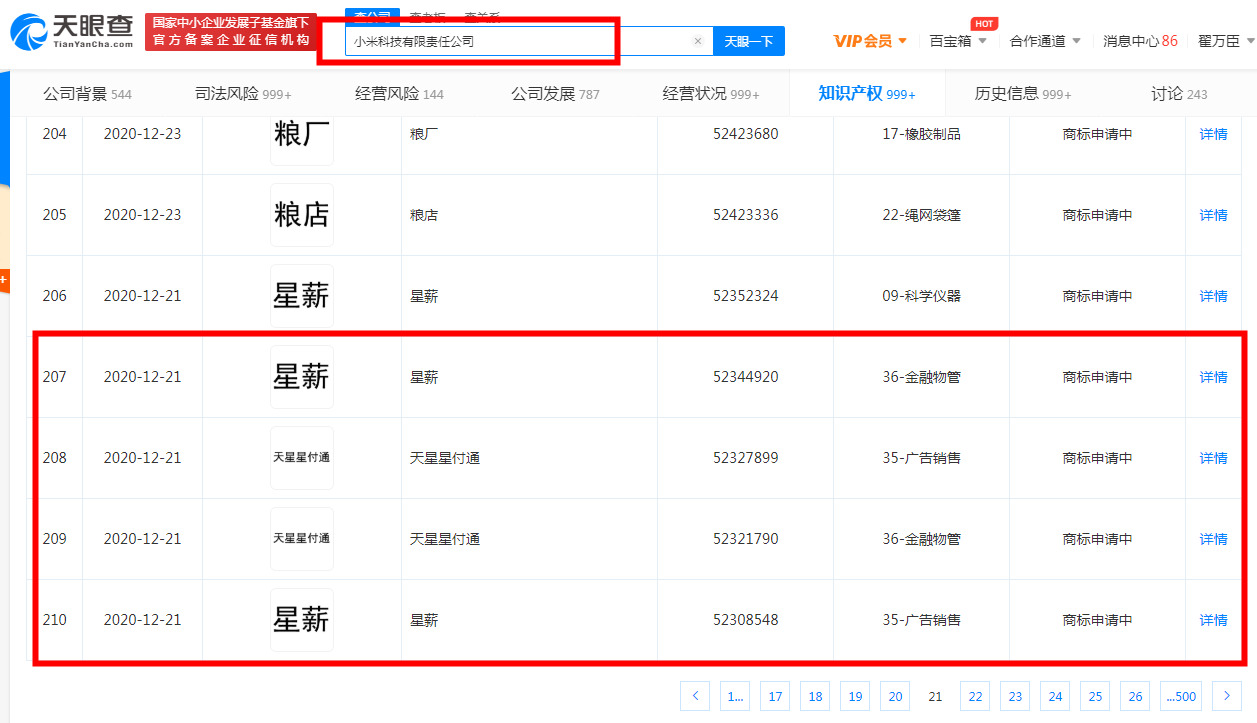
Task: Go to page 18
Action: pos(815,696)
